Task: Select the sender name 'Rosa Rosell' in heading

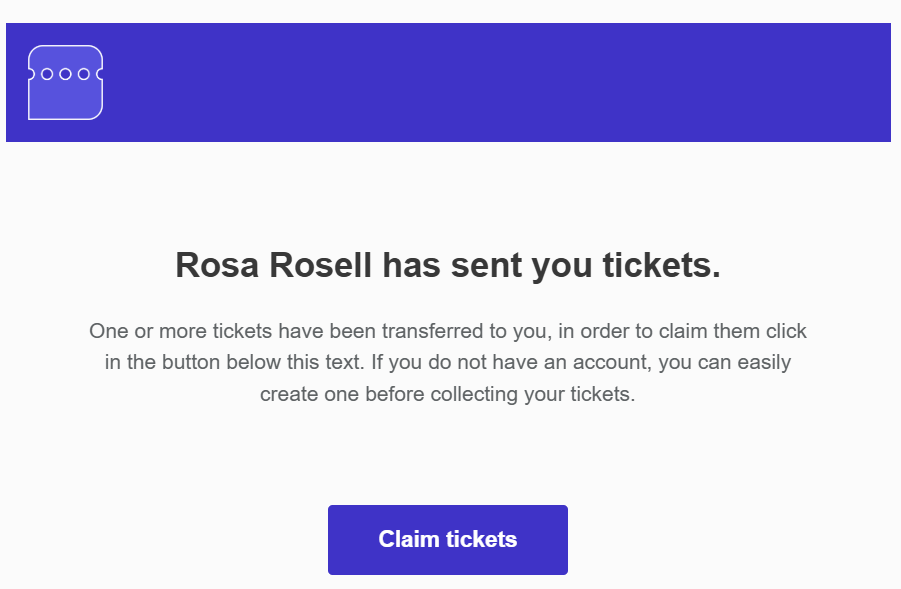Action: 274,265
